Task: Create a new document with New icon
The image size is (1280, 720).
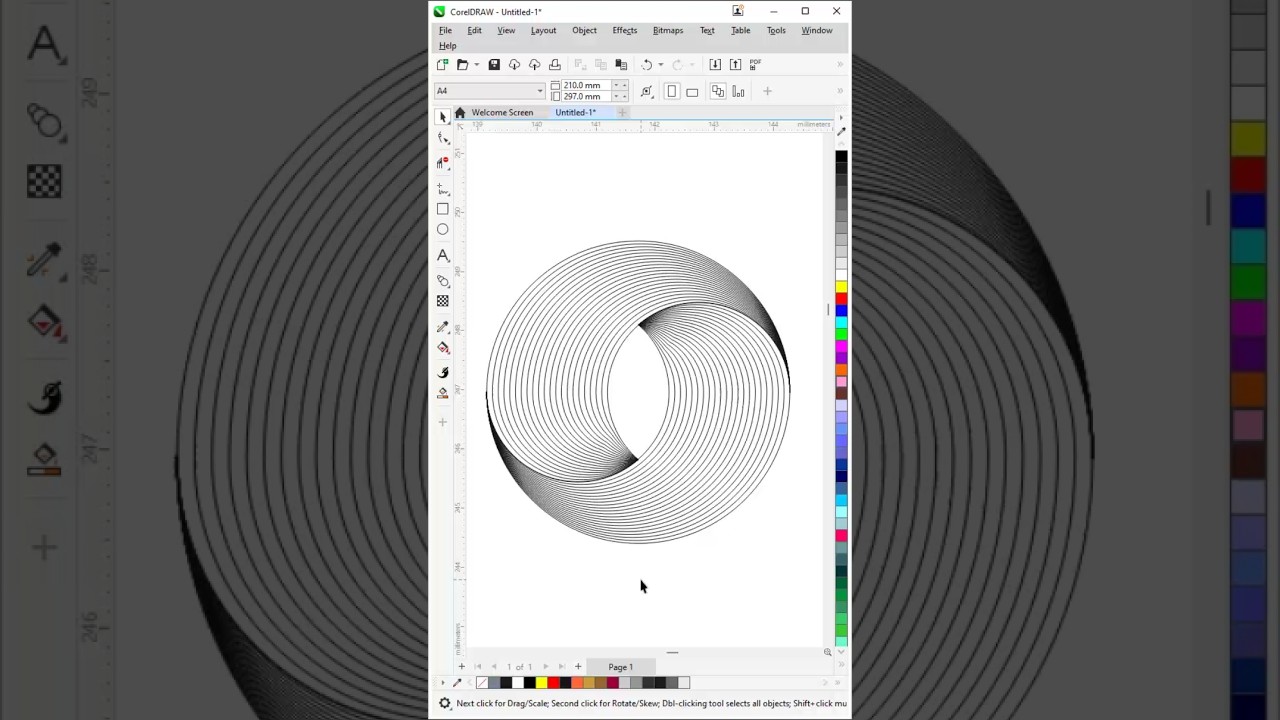Action: (x=443, y=65)
